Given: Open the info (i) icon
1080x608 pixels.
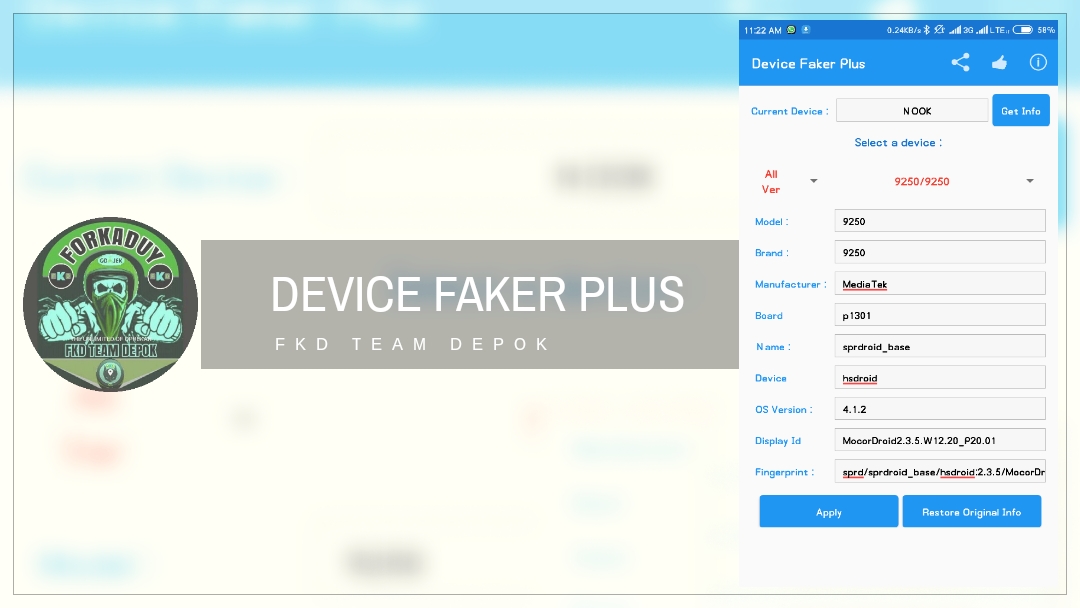Looking at the screenshot, I should pyautogui.click(x=1037, y=62).
